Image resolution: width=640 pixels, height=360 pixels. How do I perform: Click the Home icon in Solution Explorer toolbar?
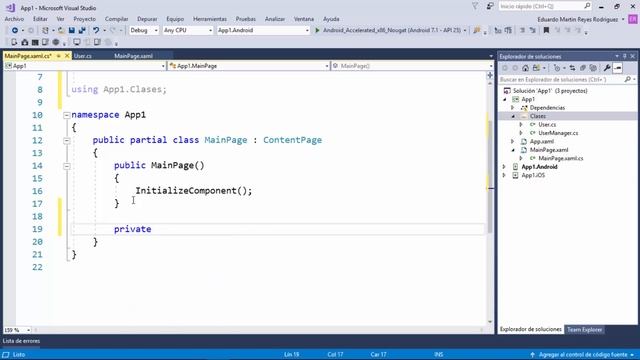tap(525, 68)
